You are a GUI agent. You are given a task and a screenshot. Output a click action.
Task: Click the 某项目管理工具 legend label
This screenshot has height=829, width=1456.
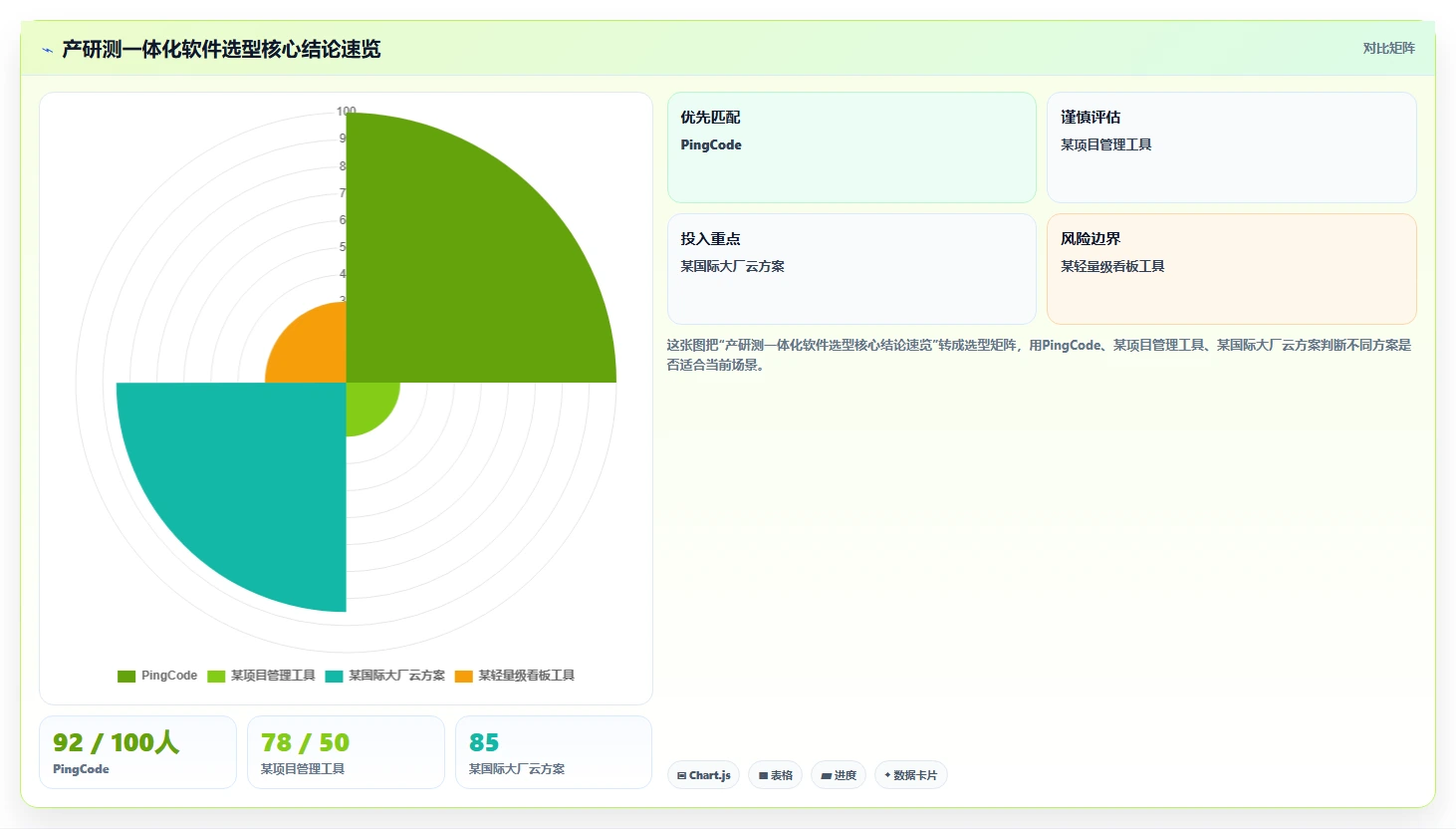[x=273, y=676]
